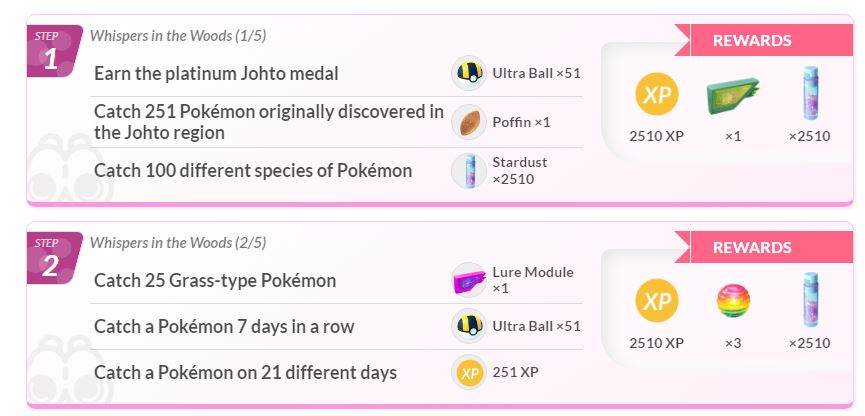Click the purple Lure Module icon
Image resolution: width=865 pixels, height=416 pixels.
468,279
